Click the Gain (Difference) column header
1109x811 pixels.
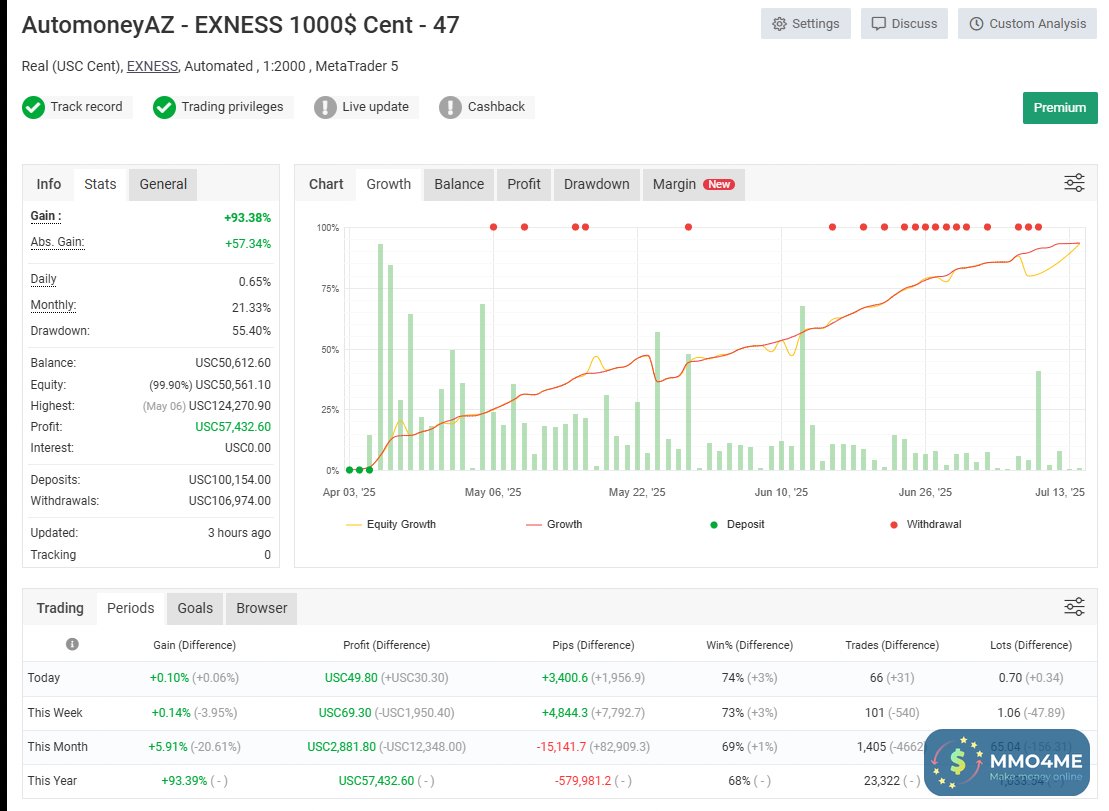(194, 646)
